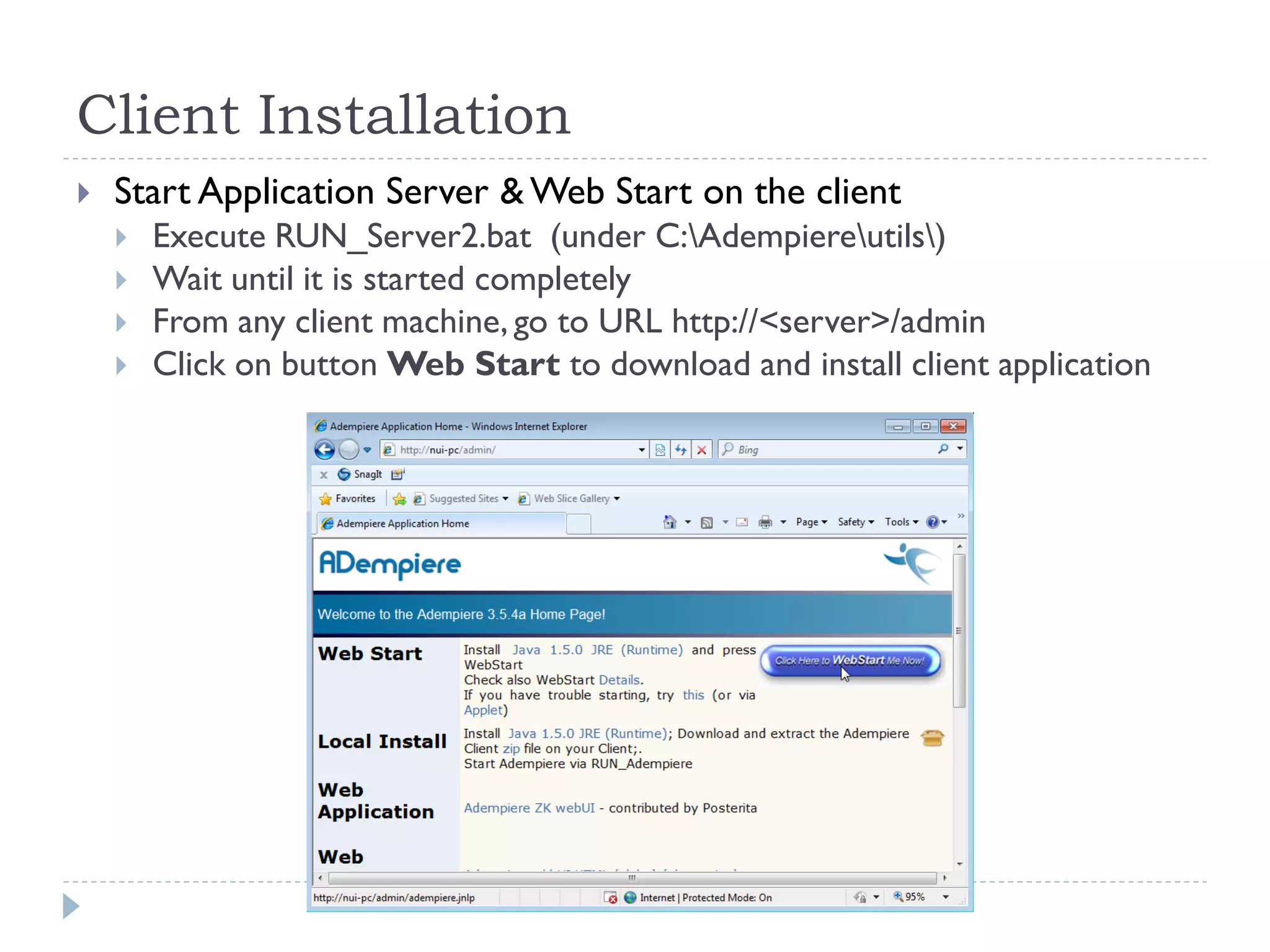Click the horizontal scrollbar left arrow
Image resolution: width=1270 pixels, height=952 pixels.
(x=321, y=878)
